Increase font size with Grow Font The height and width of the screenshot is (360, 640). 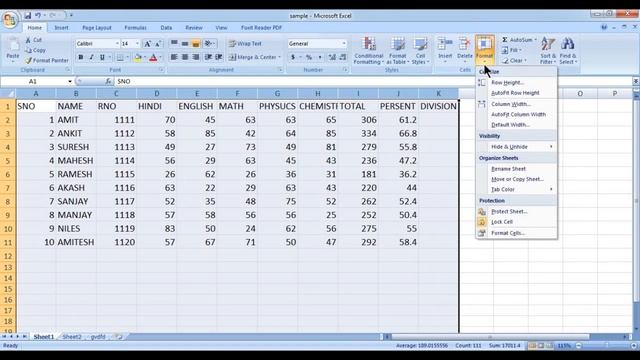(147, 44)
